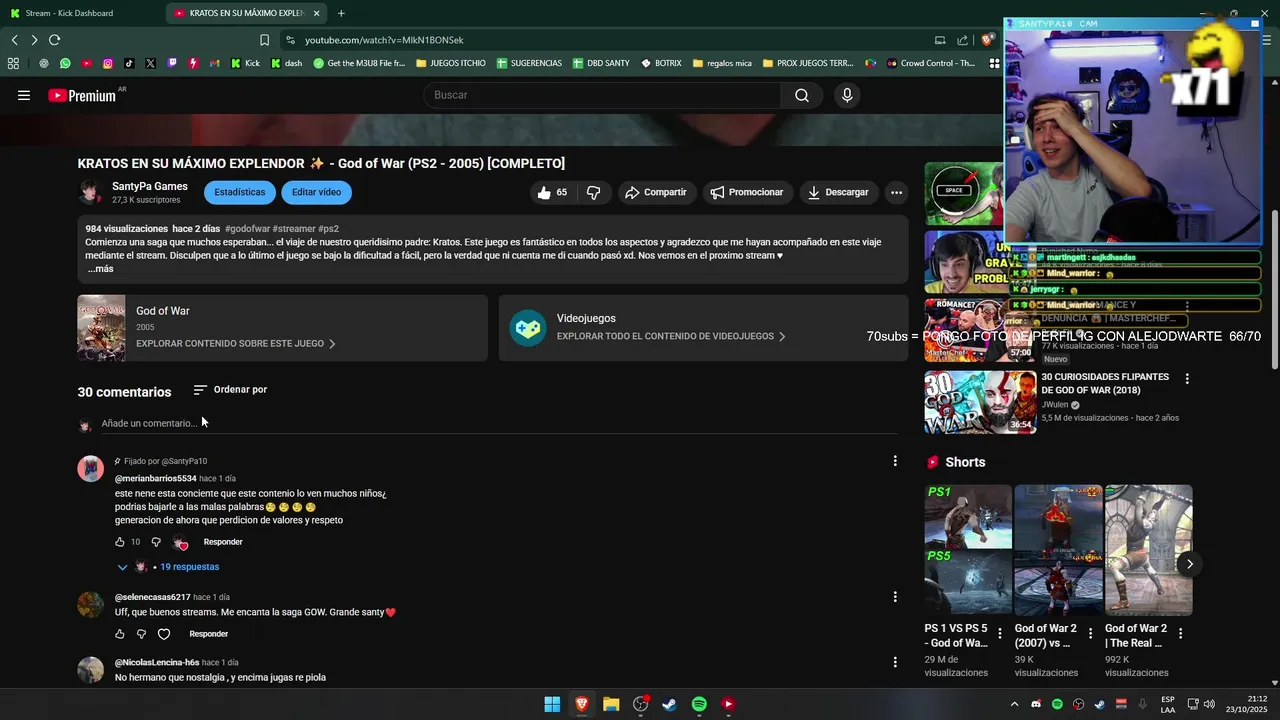Image resolution: width=1280 pixels, height=720 pixels.
Task: Open DBD SANTY bookmark
Action: point(601,63)
